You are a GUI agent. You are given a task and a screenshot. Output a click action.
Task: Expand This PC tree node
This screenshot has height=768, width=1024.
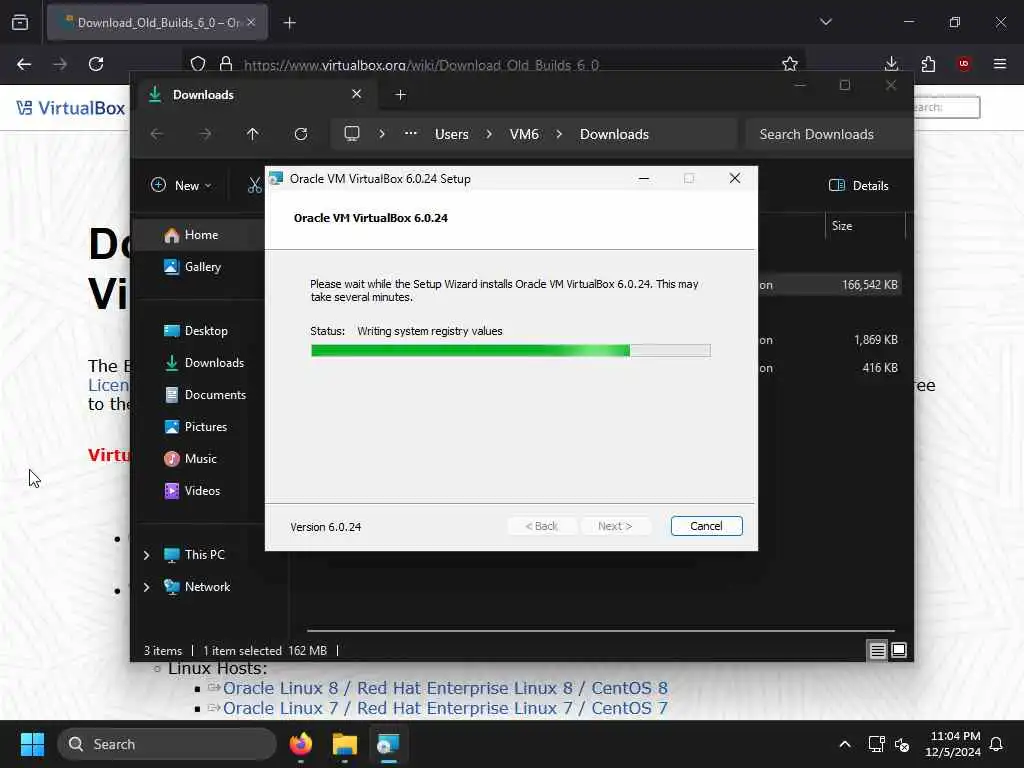point(146,555)
